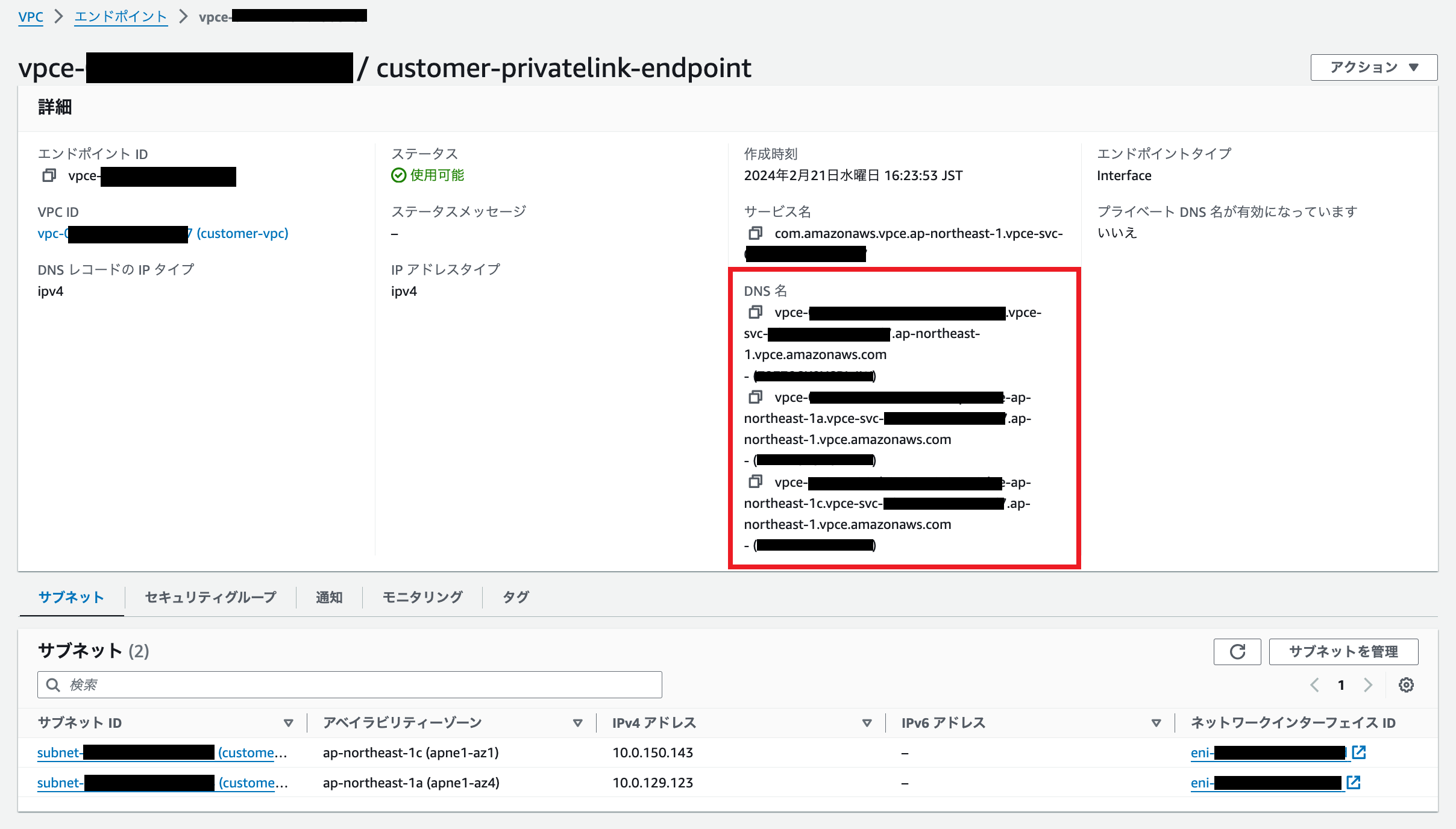Switch to the セキュリティグループ tab

[210, 597]
